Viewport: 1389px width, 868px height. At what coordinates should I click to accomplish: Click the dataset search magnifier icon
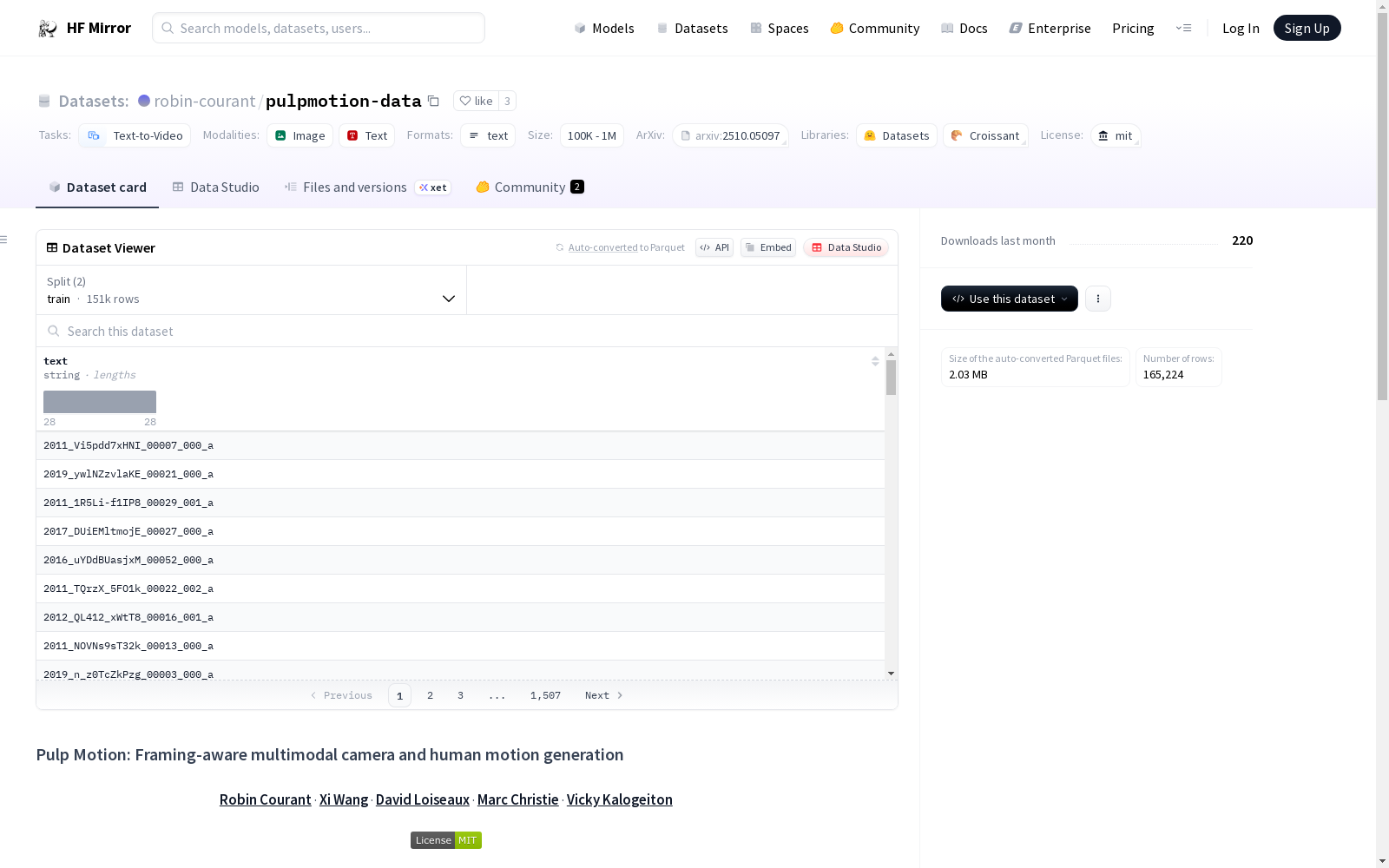(54, 331)
